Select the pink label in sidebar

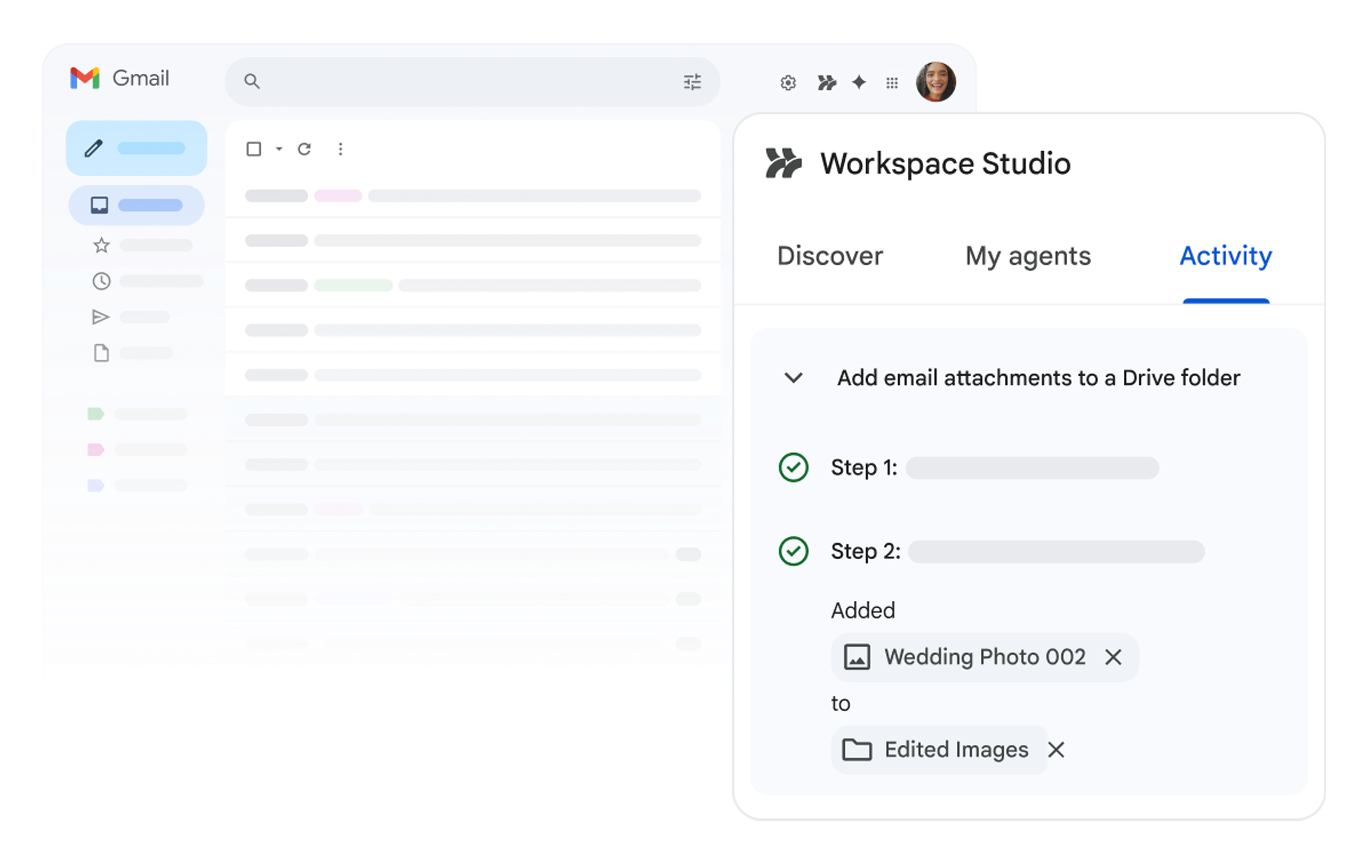point(96,449)
